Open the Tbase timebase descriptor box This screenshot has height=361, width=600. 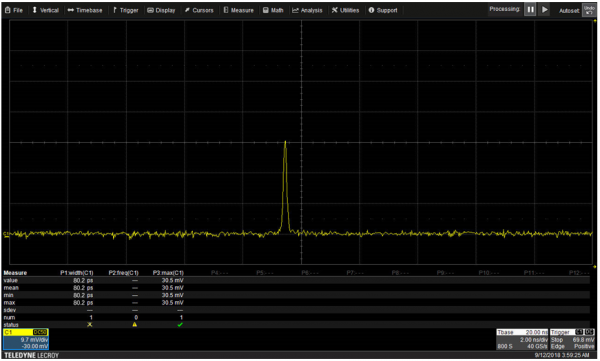pyautogui.click(x=522, y=339)
